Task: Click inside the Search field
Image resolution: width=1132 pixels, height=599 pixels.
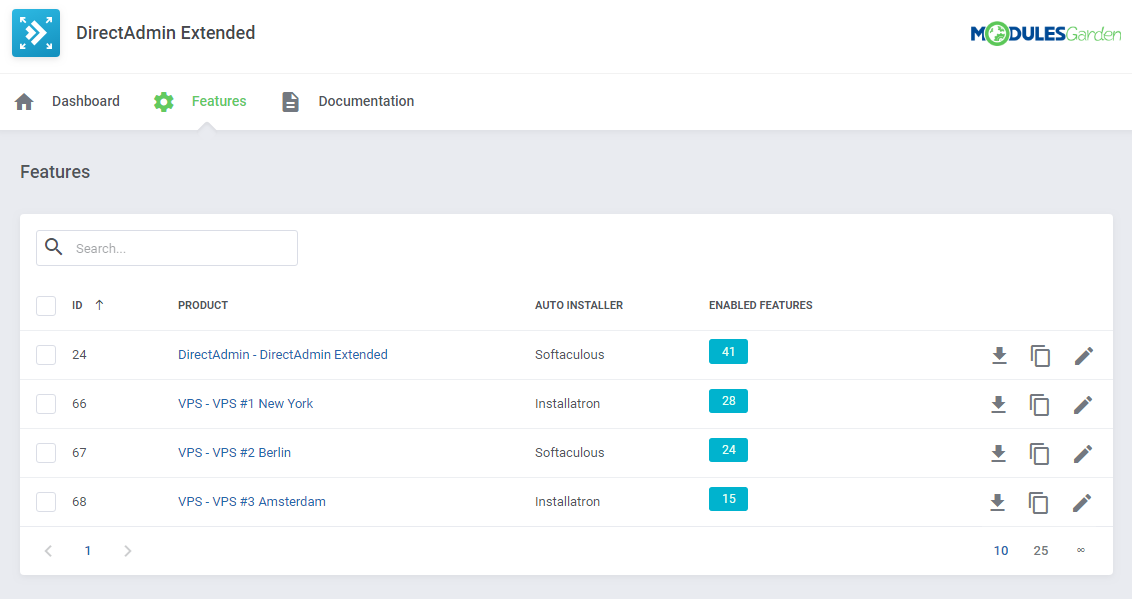Action: click(180, 247)
